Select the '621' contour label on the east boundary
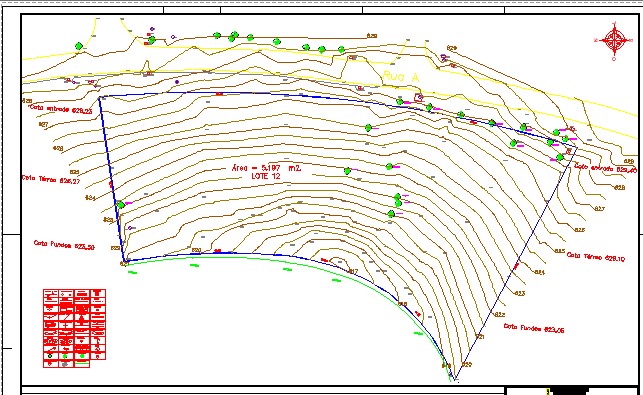This screenshot has width=643, height=395. point(480,336)
